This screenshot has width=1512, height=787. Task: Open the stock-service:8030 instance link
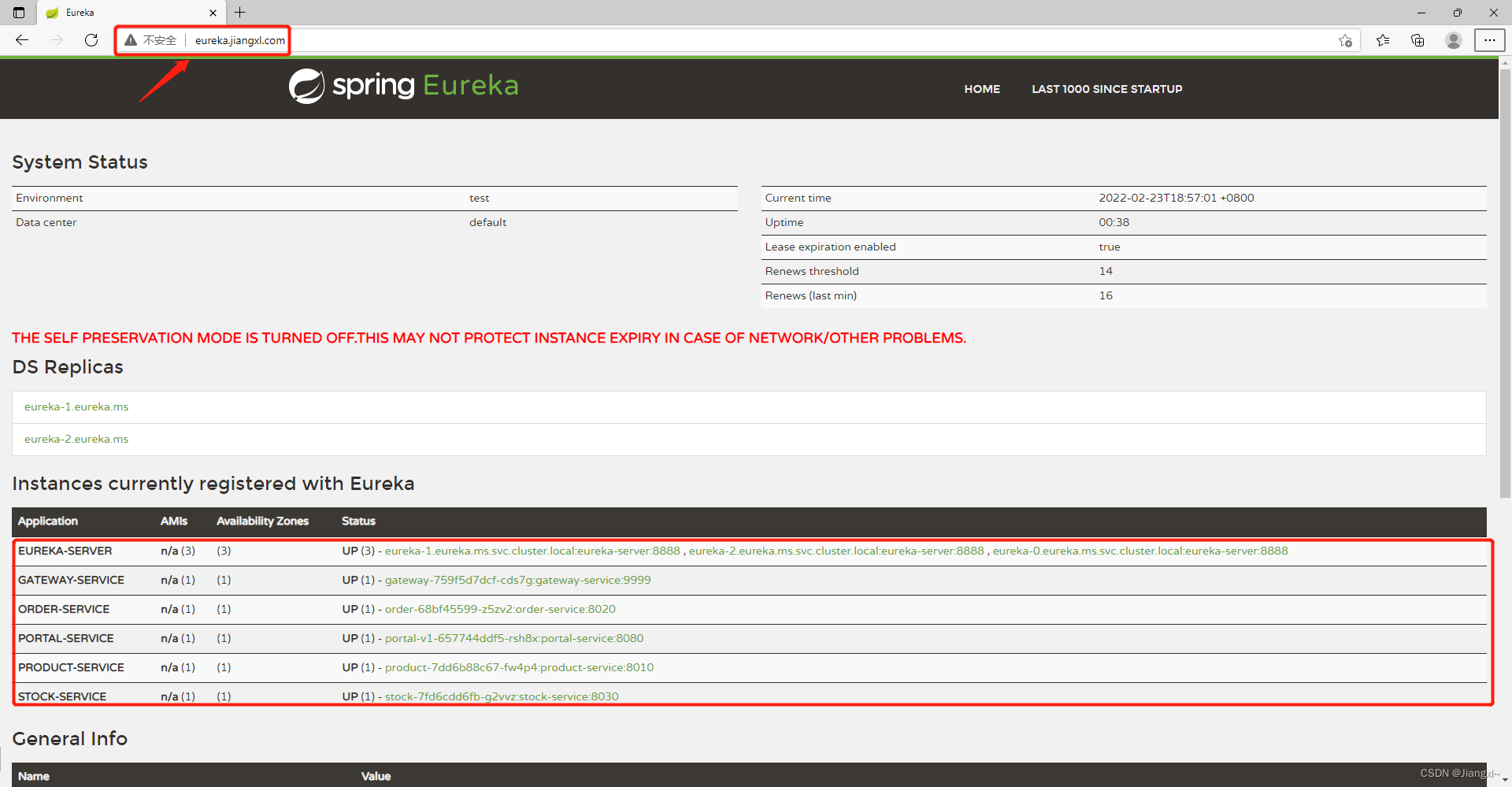coord(502,696)
